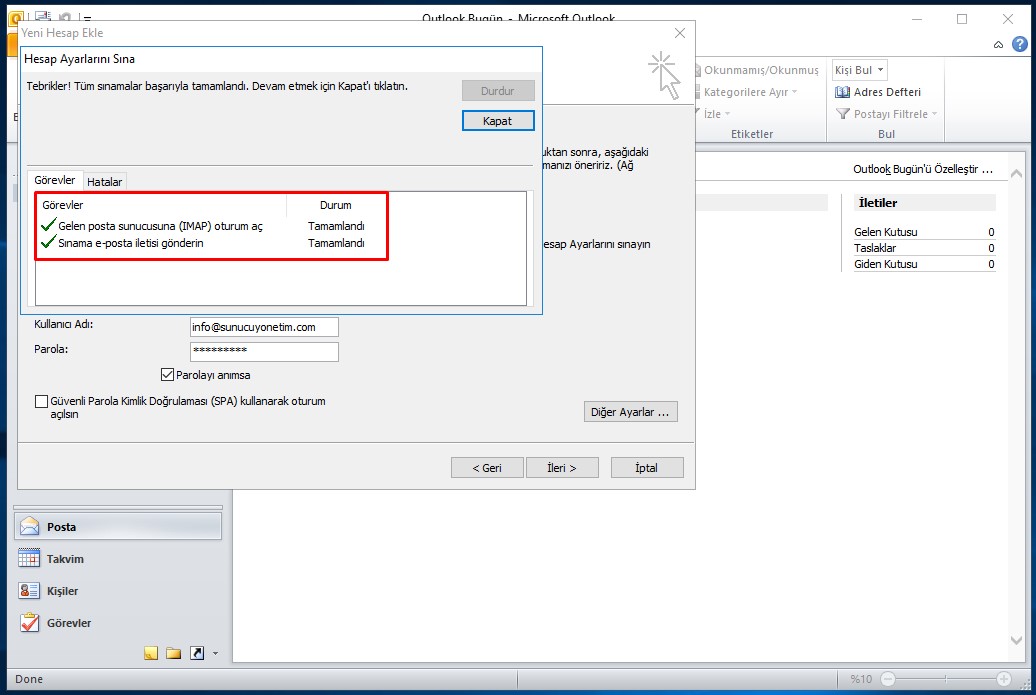Click the Parola password field
The image size is (1036, 695).
(x=264, y=351)
